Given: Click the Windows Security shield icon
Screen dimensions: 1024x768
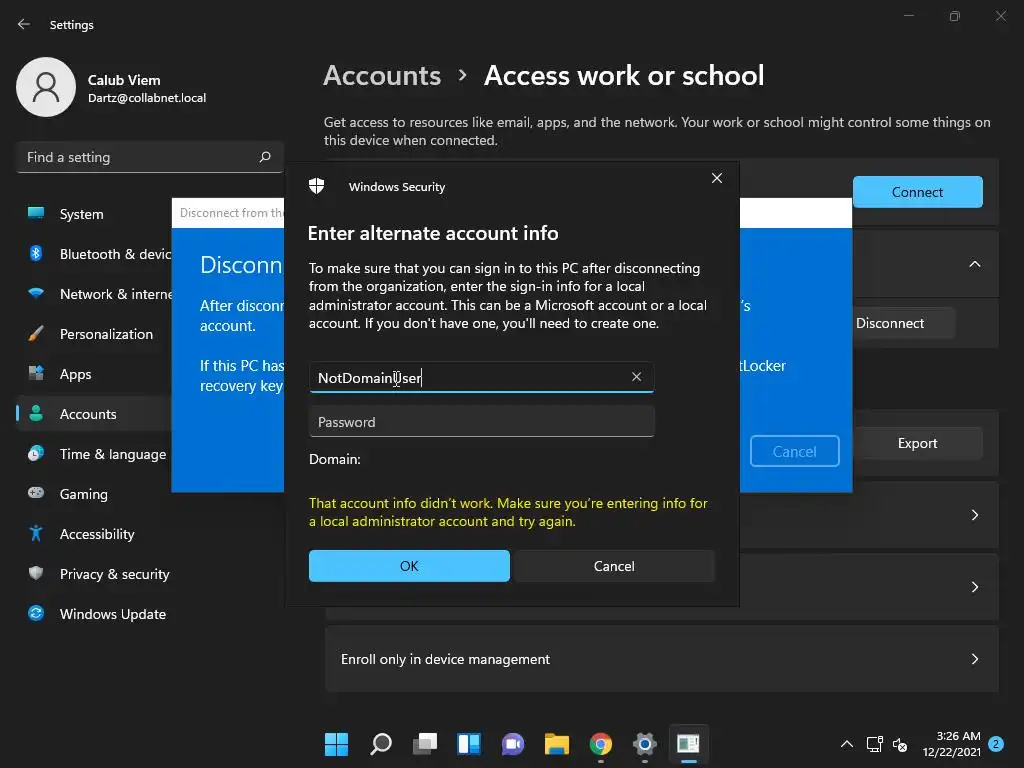Looking at the screenshot, I should 317,186.
